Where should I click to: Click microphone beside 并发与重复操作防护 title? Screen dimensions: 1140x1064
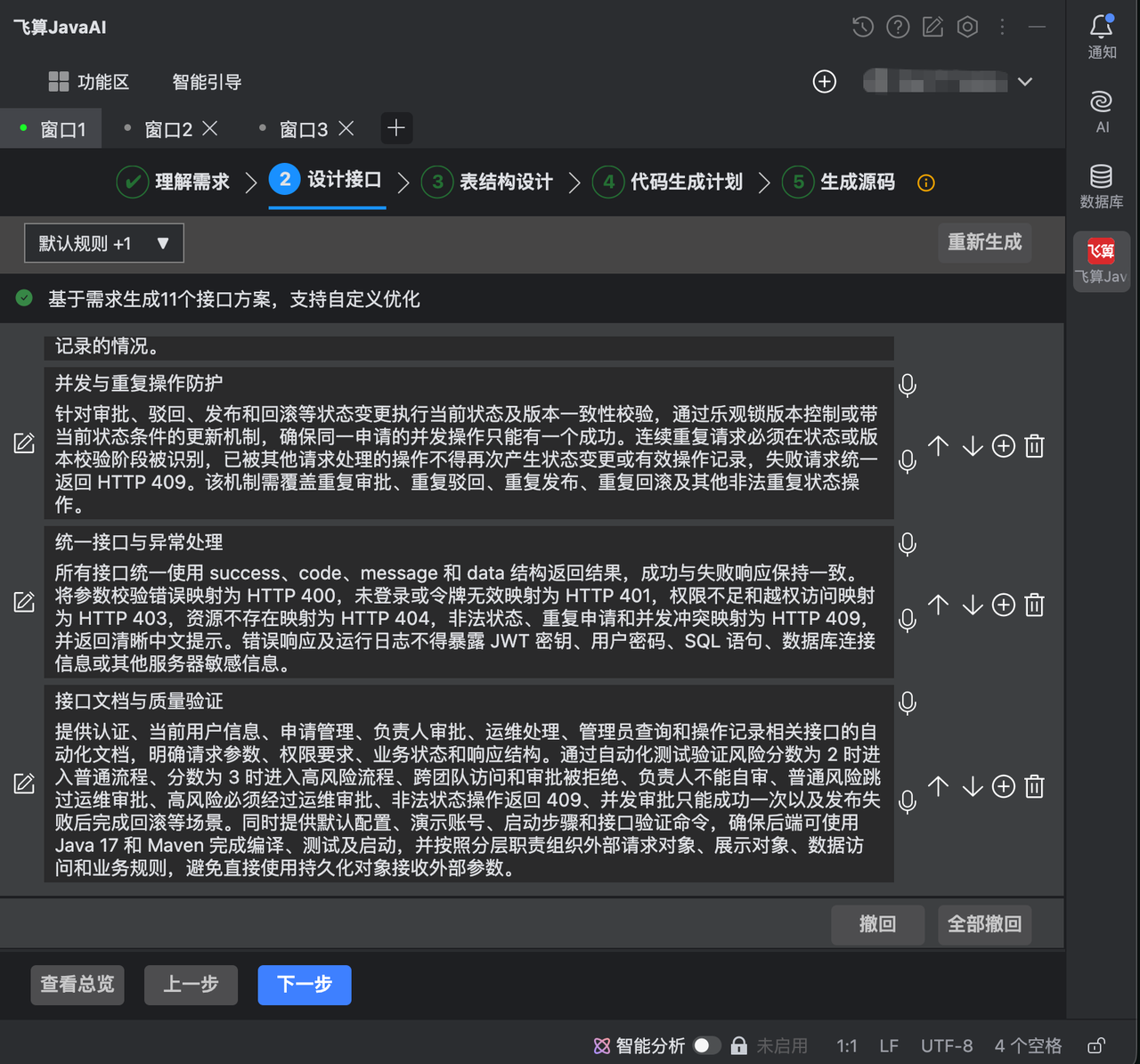click(x=908, y=386)
